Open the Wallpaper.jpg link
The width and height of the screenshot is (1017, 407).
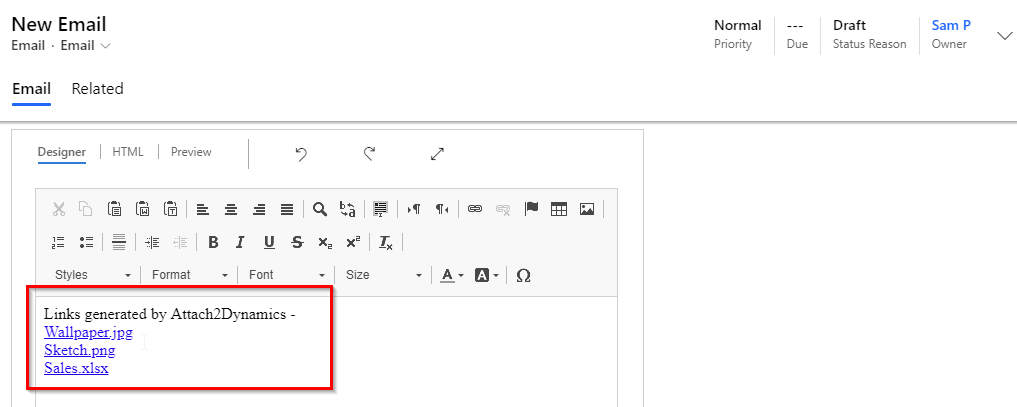[88, 332]
